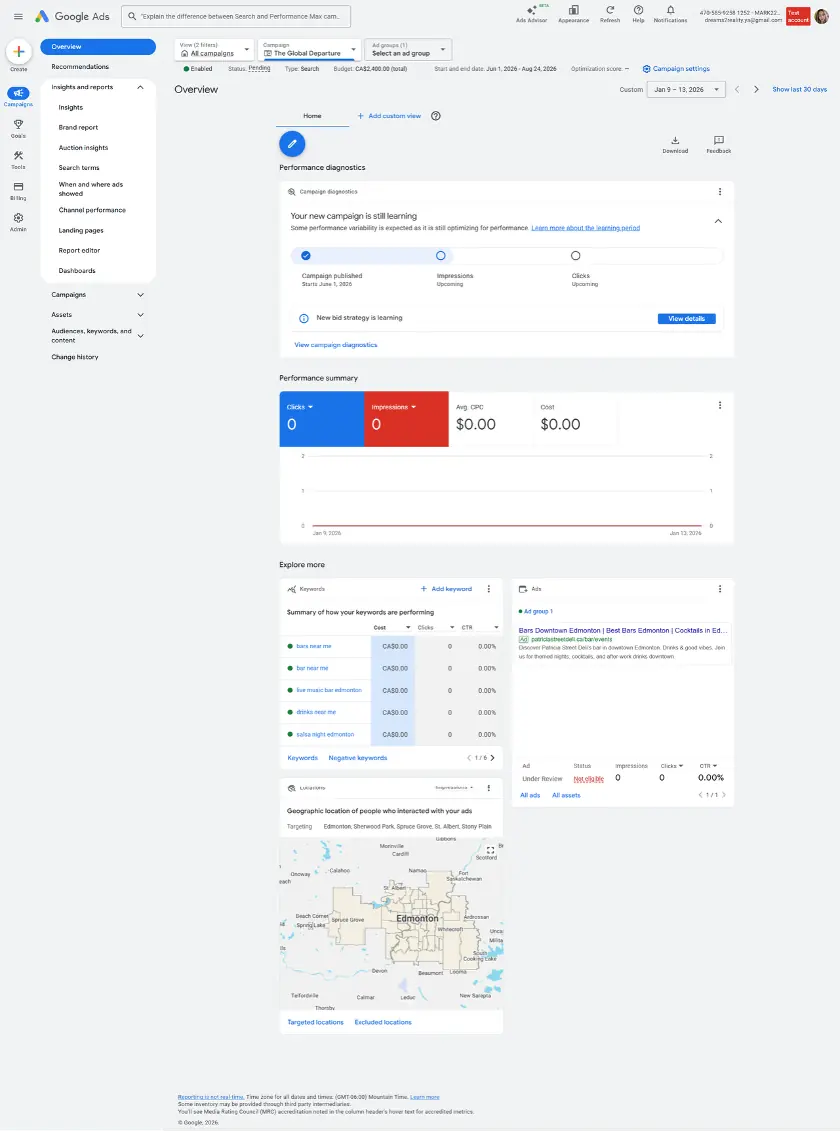Open the Select an ad group dropdown
Screen dimensions: 840x1132
click(408, 49)
